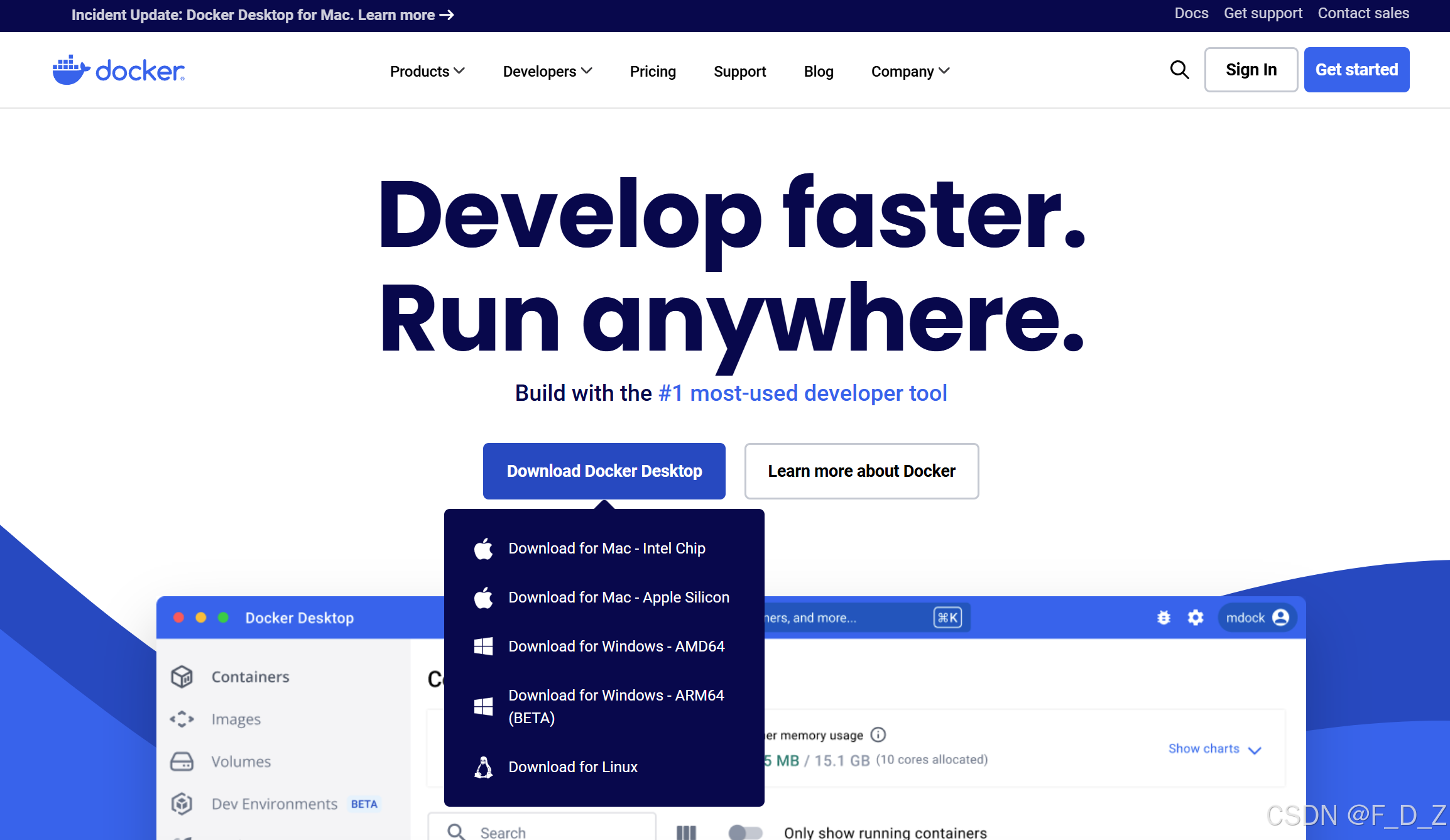Click the Docker Desktop window title
This screenshot has width=1450, height=840.
tap(299, 618)
